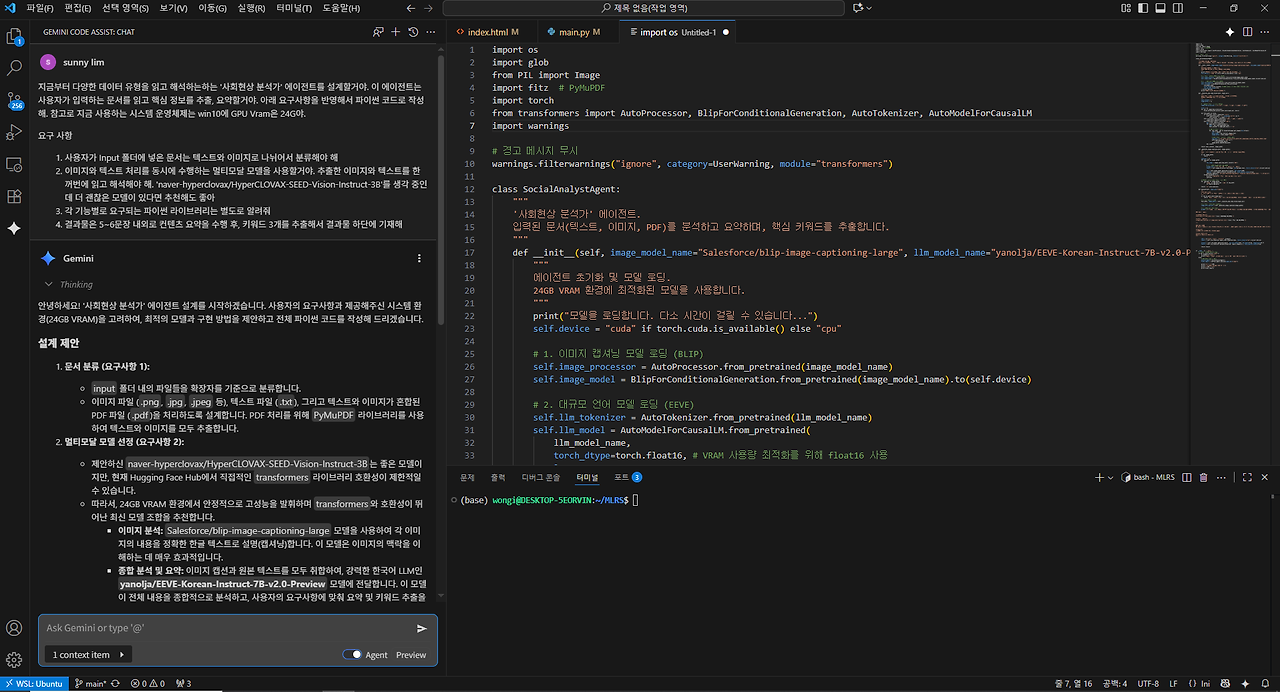The height and width of the screenshot is (692, 1280).
Task: Switch to the 디버그 콘솔 panel tab
Action: (541, 478)
